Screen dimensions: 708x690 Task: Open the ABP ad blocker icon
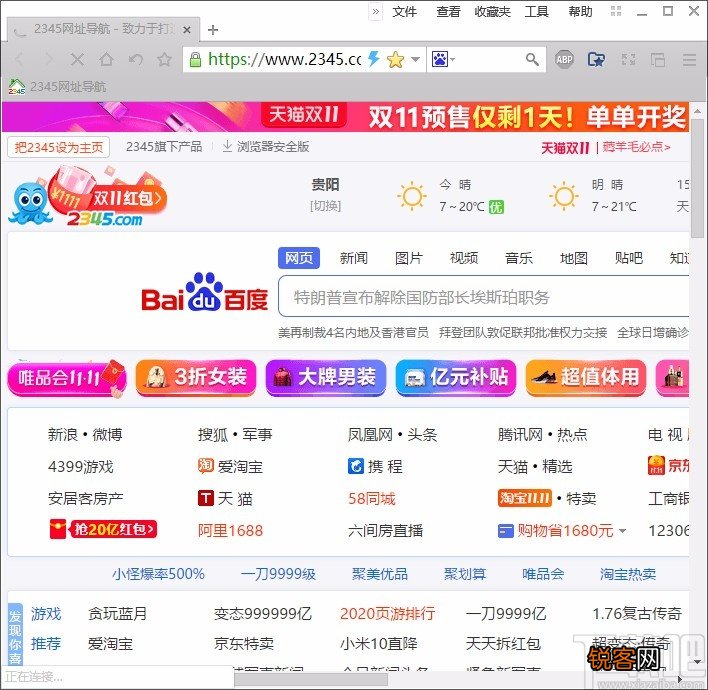click(x=564, y=59)
